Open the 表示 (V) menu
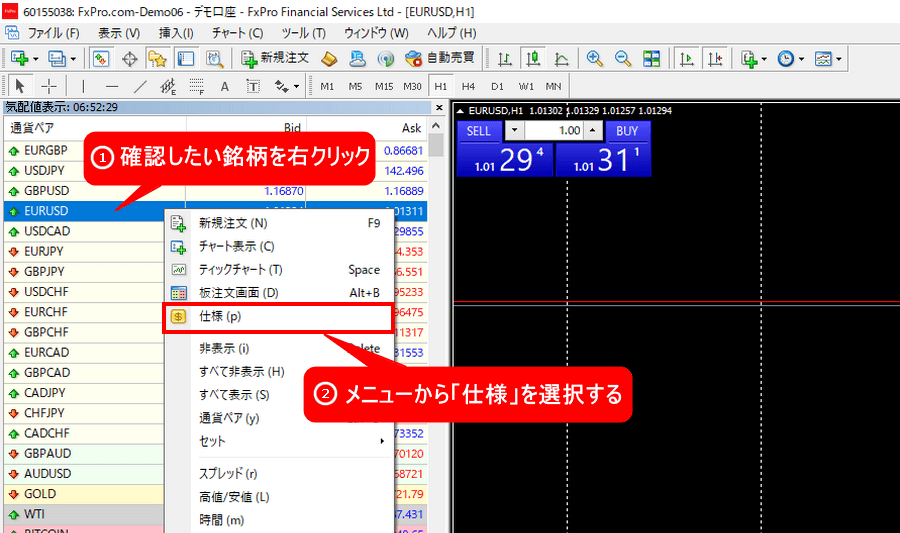The image size is (900, 533). point(119,33)
